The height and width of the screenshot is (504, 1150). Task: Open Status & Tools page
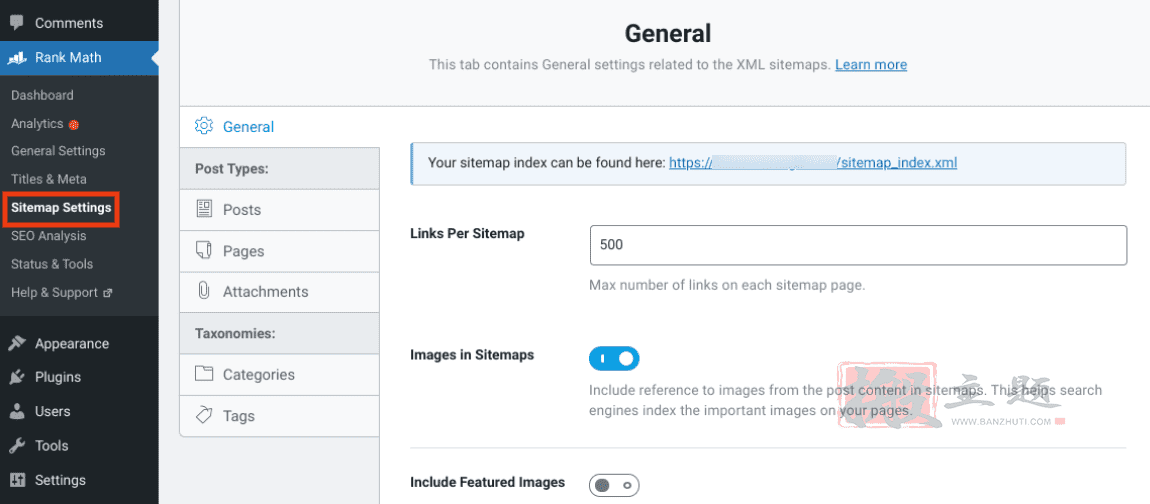(52, 264)
